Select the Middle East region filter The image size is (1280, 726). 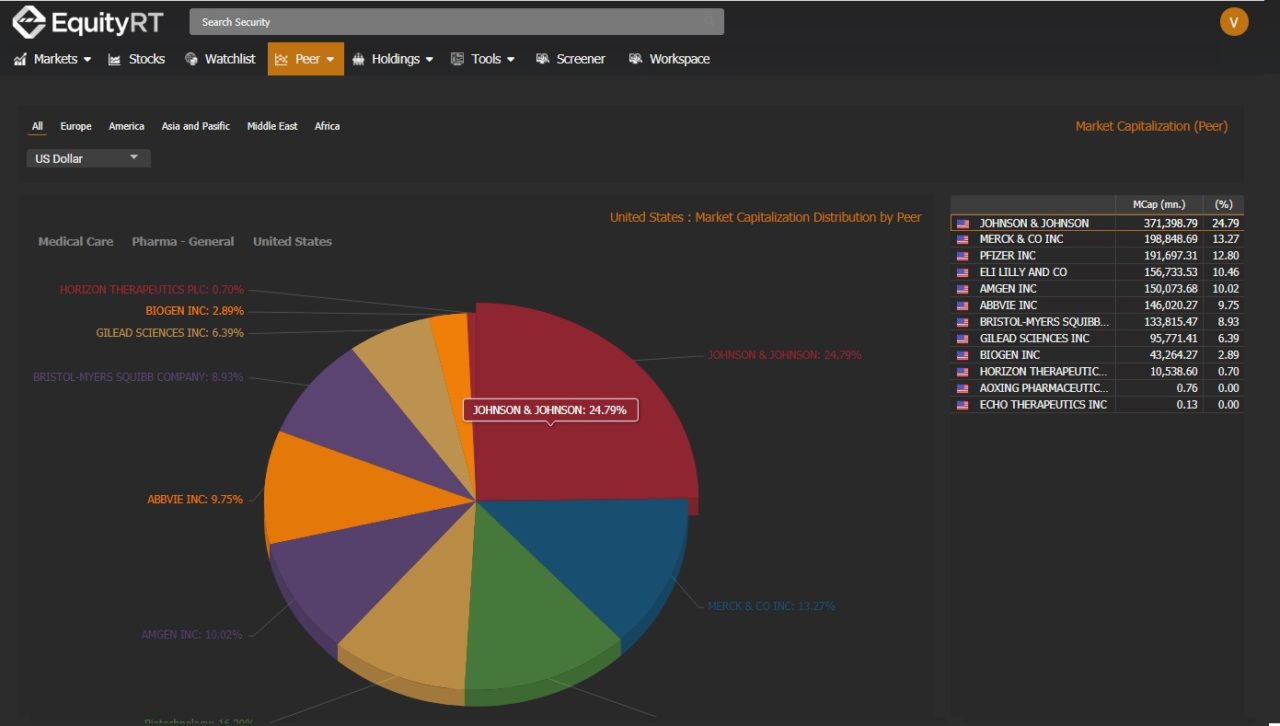[x=272, y=126]
